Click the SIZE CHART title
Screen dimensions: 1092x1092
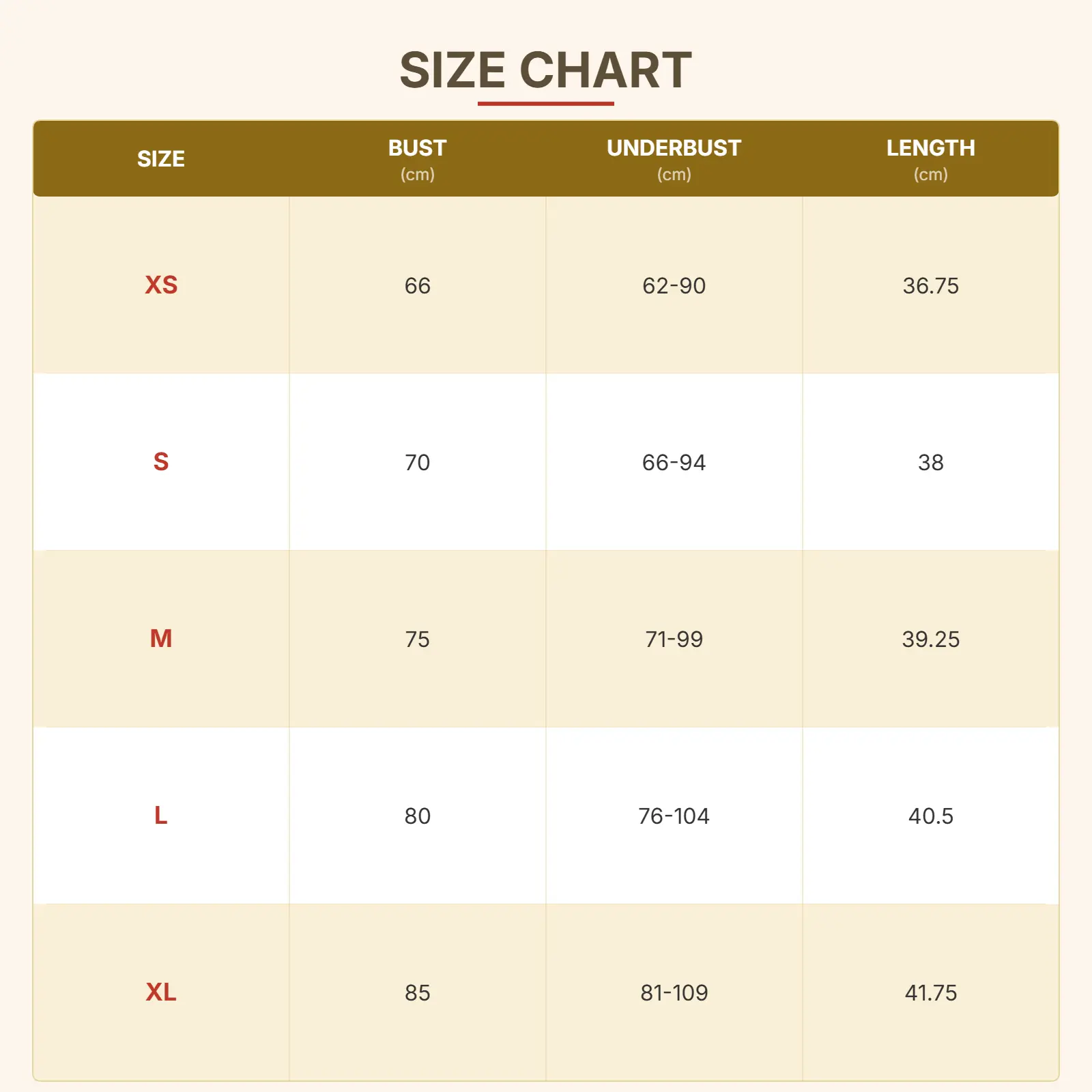point(545,70)
